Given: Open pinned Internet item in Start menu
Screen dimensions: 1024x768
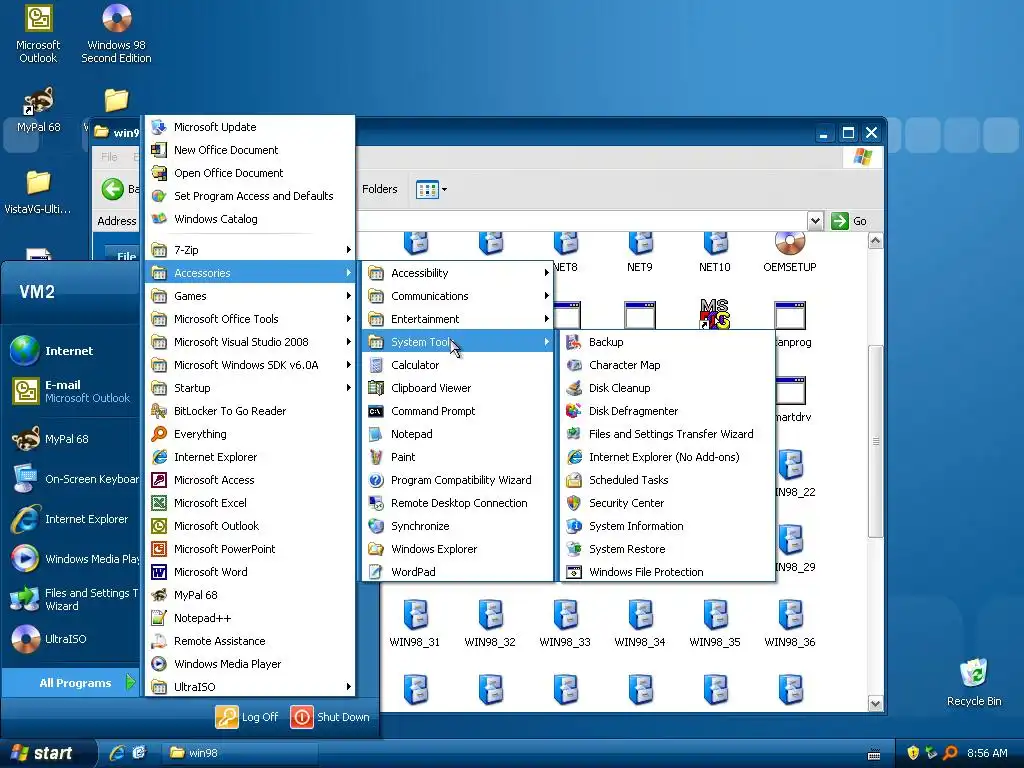Looking at the screenshot, I should 71,351.
